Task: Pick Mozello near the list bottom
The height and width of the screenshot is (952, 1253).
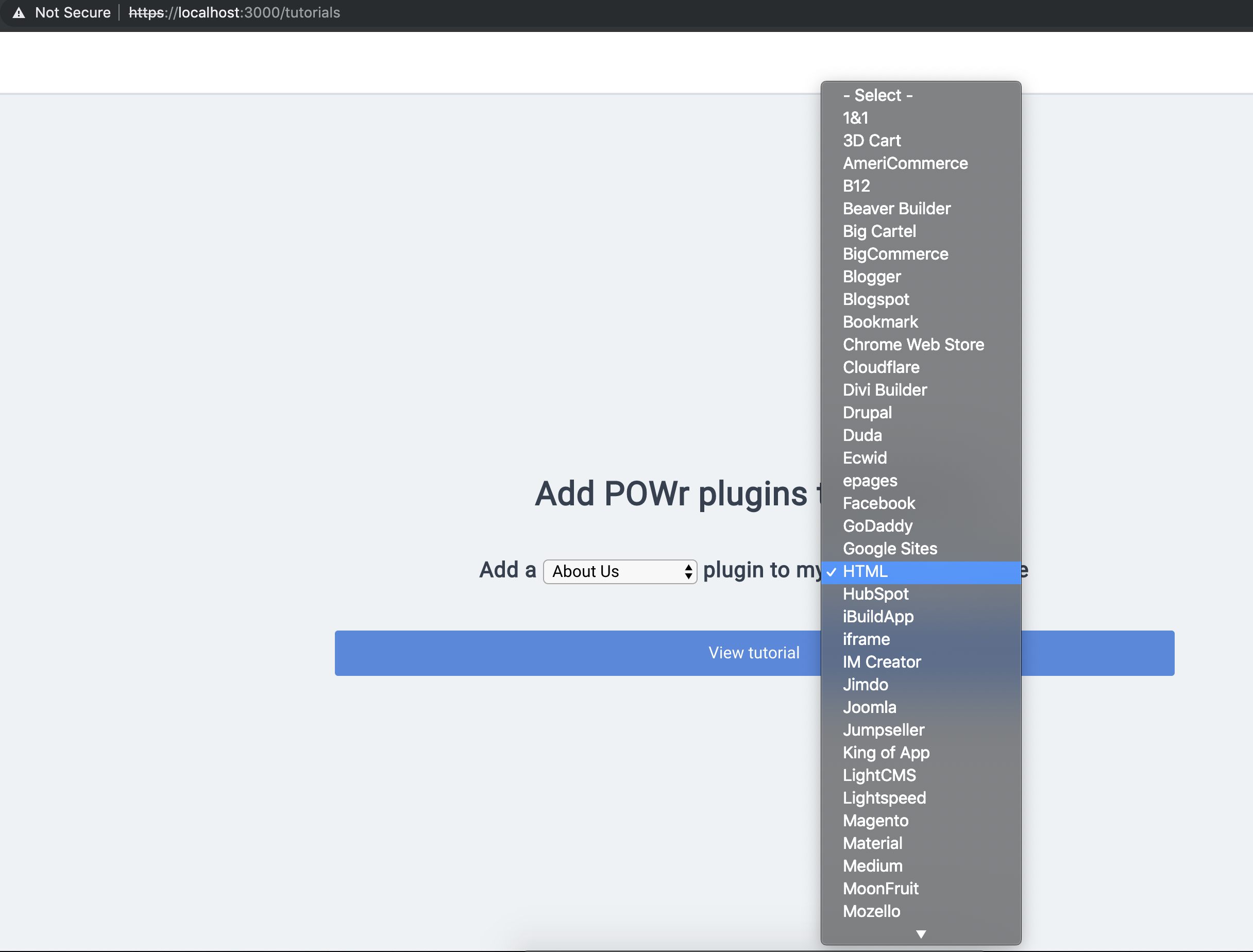Action: pyautogui.click(x=871, y=911)
